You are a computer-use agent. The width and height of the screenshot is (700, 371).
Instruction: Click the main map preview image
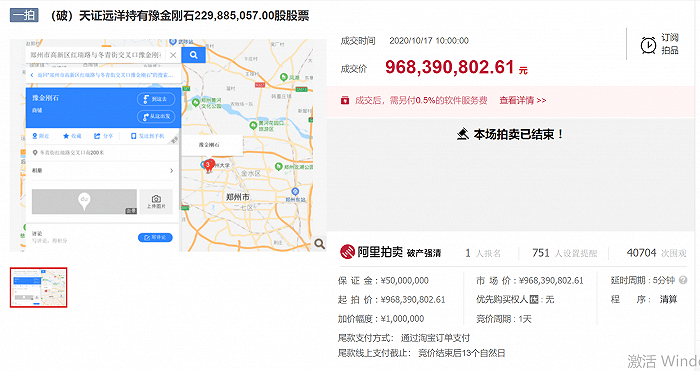tap(168, 145)
